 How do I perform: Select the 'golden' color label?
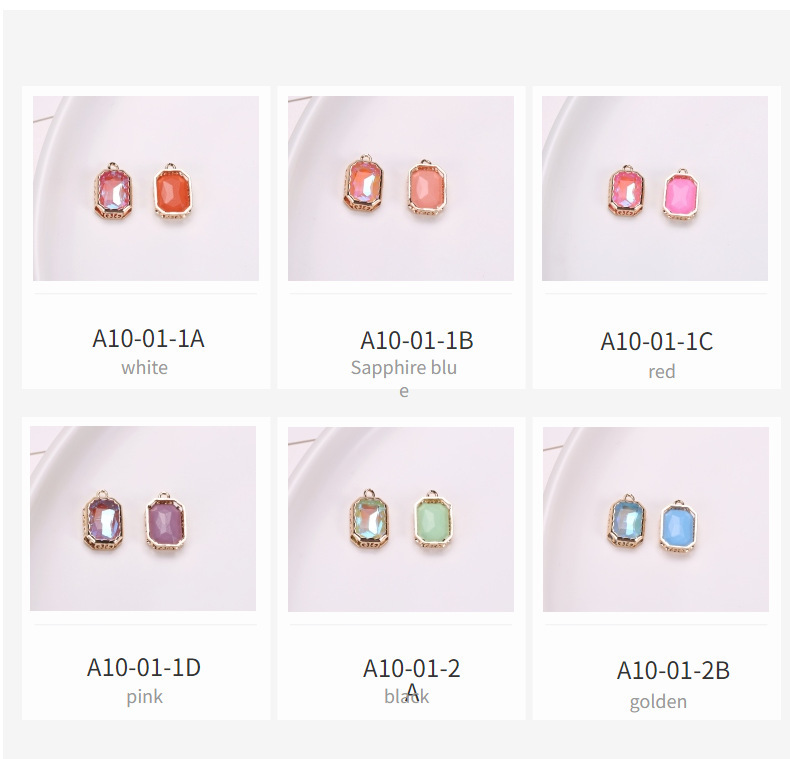tap(658, 702)
